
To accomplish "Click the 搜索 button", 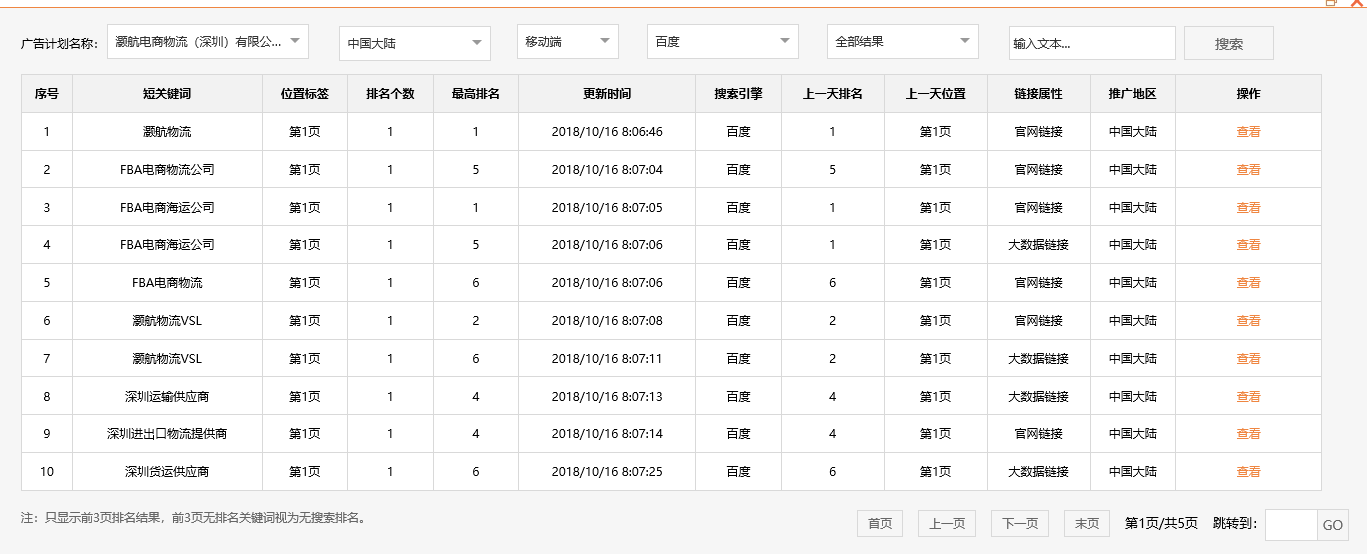I will (x=1229, y=43).
